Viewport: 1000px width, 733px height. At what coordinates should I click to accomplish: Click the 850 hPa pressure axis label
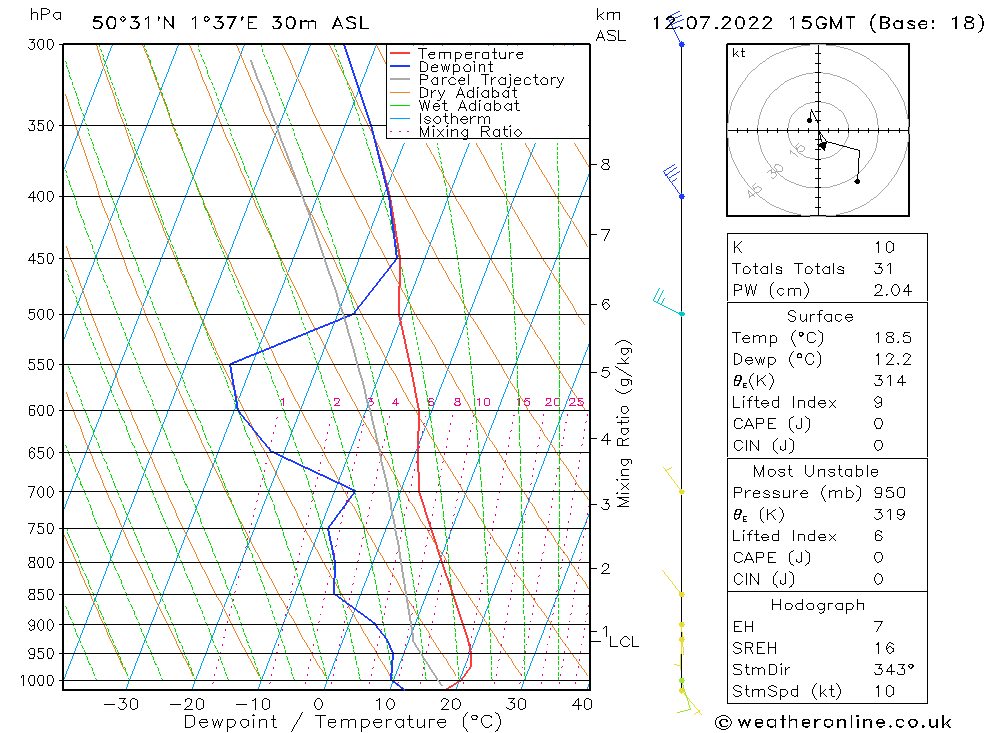[x=41, y=595]
